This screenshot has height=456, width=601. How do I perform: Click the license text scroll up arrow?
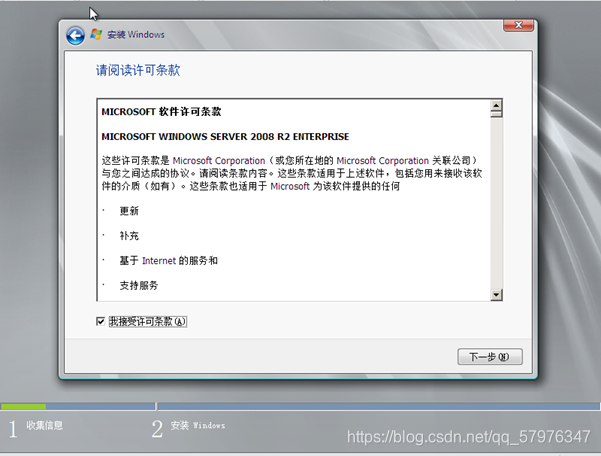pyautogui.click(x=496, y=105)
